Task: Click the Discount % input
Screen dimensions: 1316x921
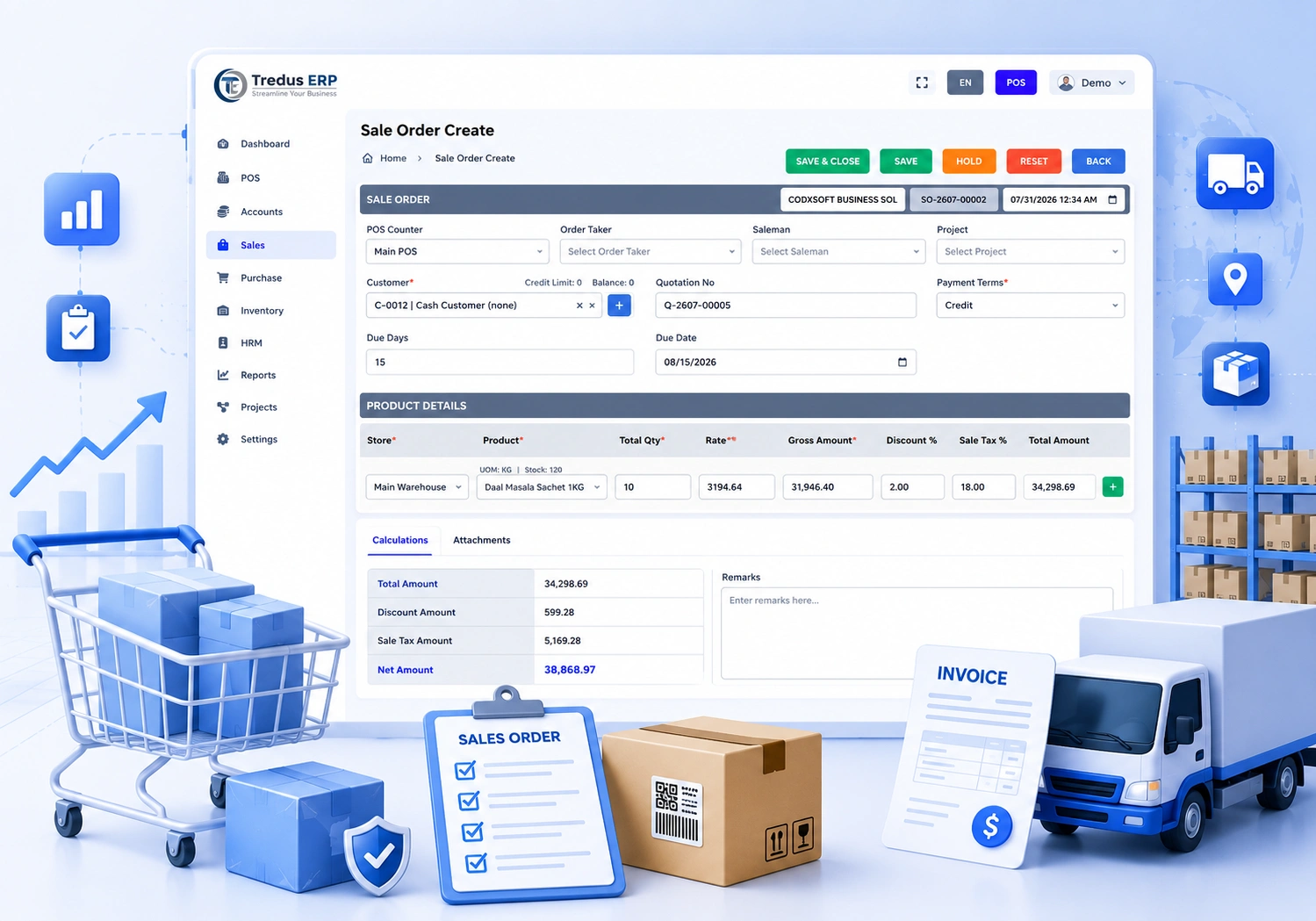Action: pyautogui.click(x=912, y=487)
